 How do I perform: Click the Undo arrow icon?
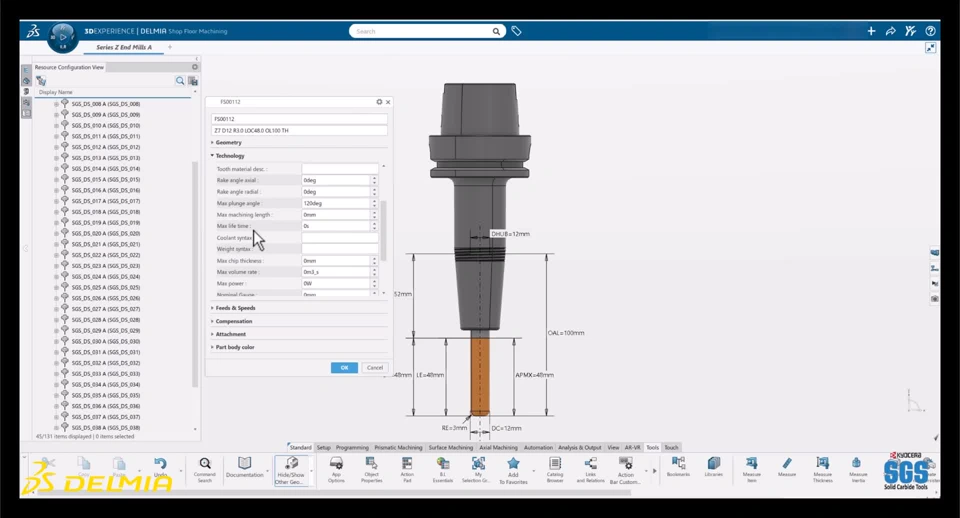click(160, 464)
